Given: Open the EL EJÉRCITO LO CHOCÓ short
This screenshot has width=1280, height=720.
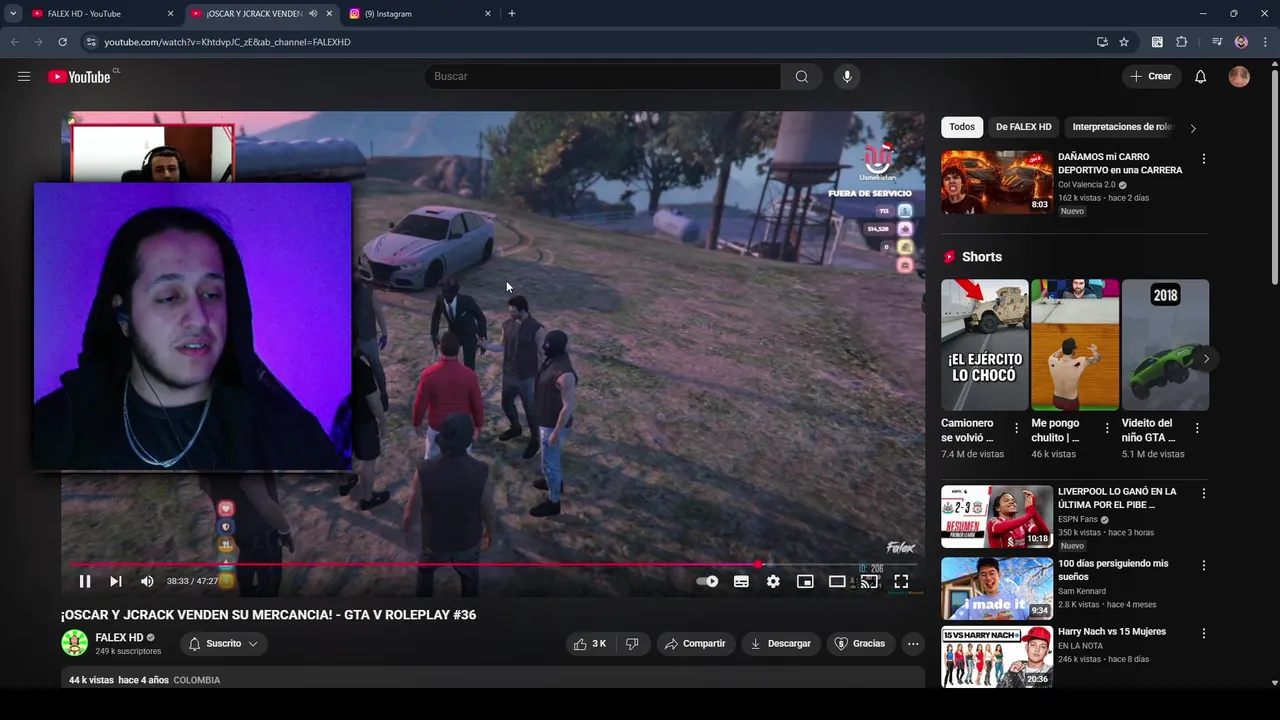Looking at the screenshot, I should coord(984,345).
